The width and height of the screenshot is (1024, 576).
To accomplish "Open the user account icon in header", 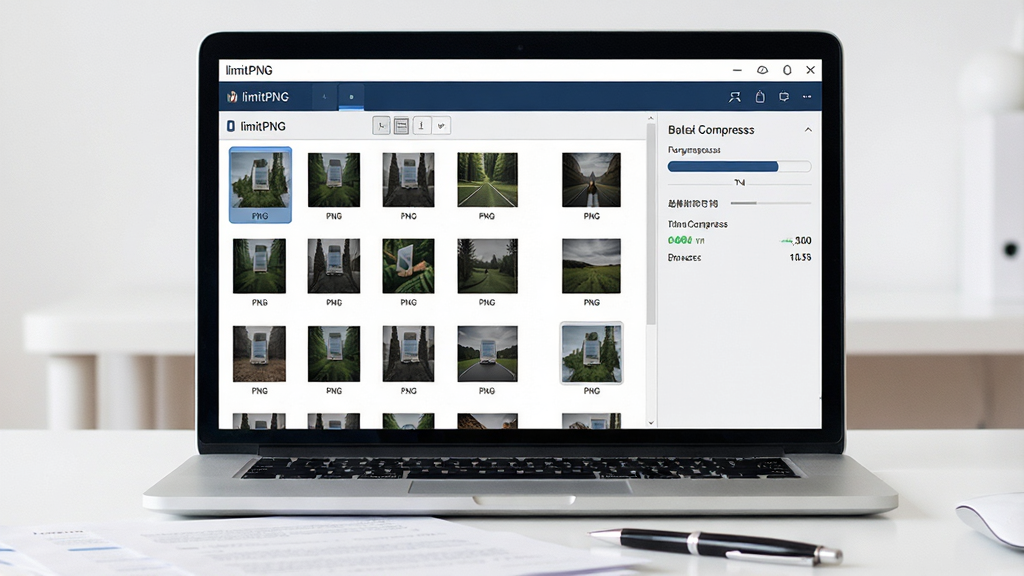I will coord(735,97).
